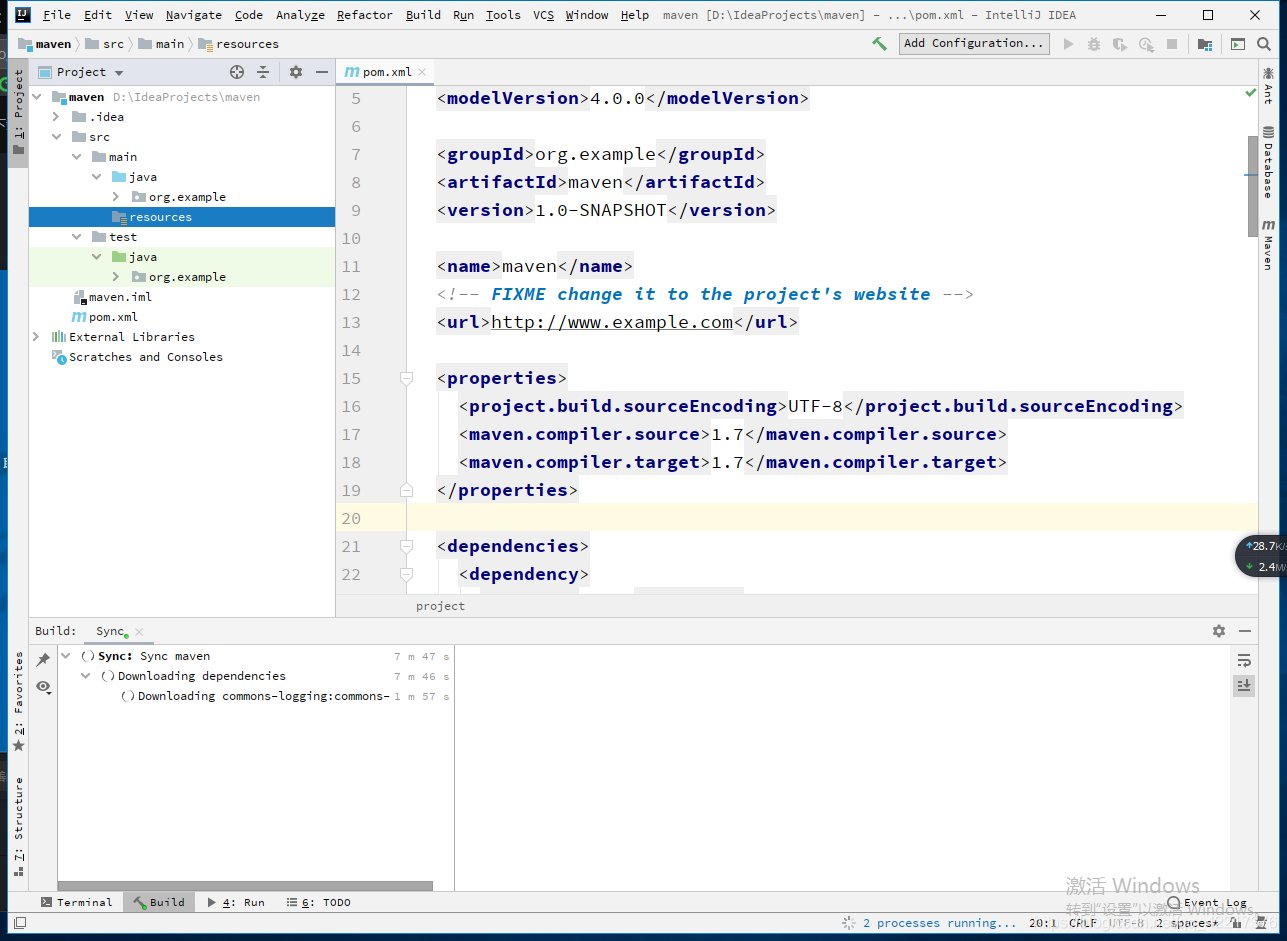
Task: Collapse the main folder
Action: coord(77,157)
